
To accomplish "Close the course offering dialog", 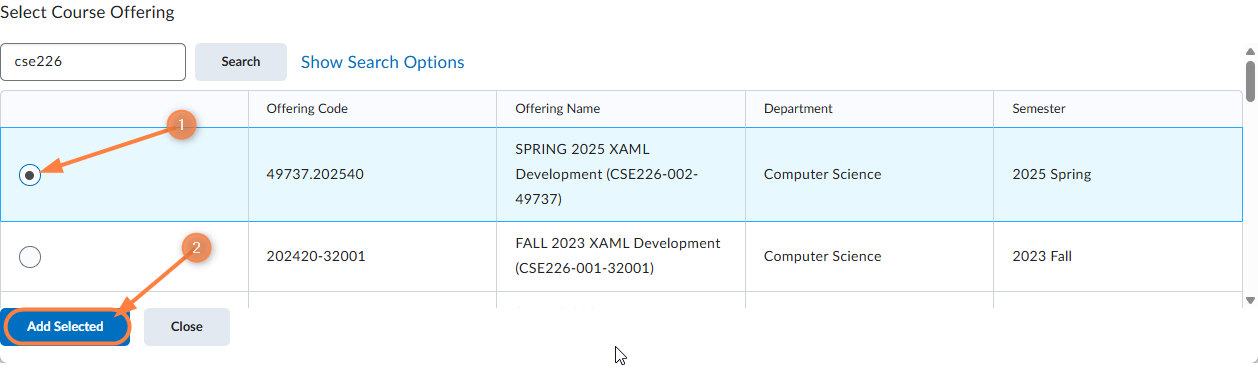I will click(x=187, y=327).
